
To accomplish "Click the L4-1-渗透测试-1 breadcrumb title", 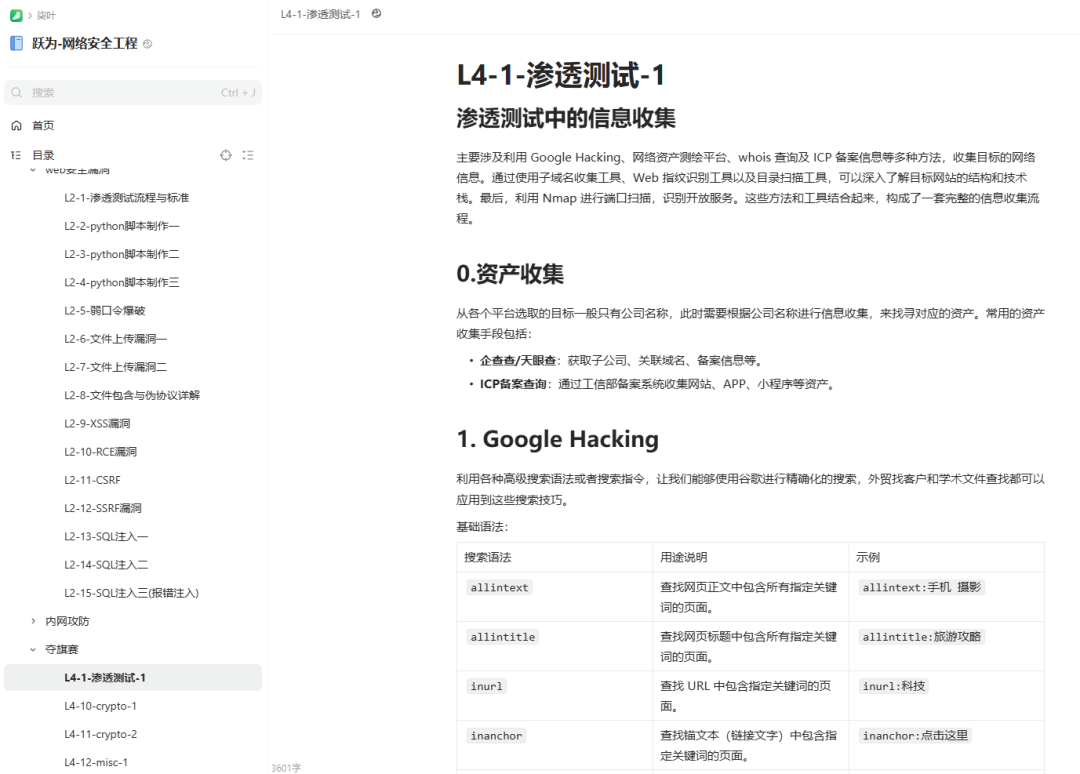I will [x=320, y=14].
